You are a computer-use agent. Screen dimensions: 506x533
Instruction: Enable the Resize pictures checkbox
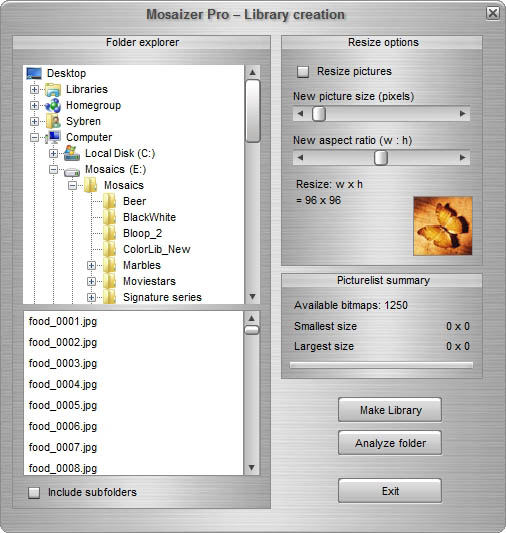[x=303, y=72]
